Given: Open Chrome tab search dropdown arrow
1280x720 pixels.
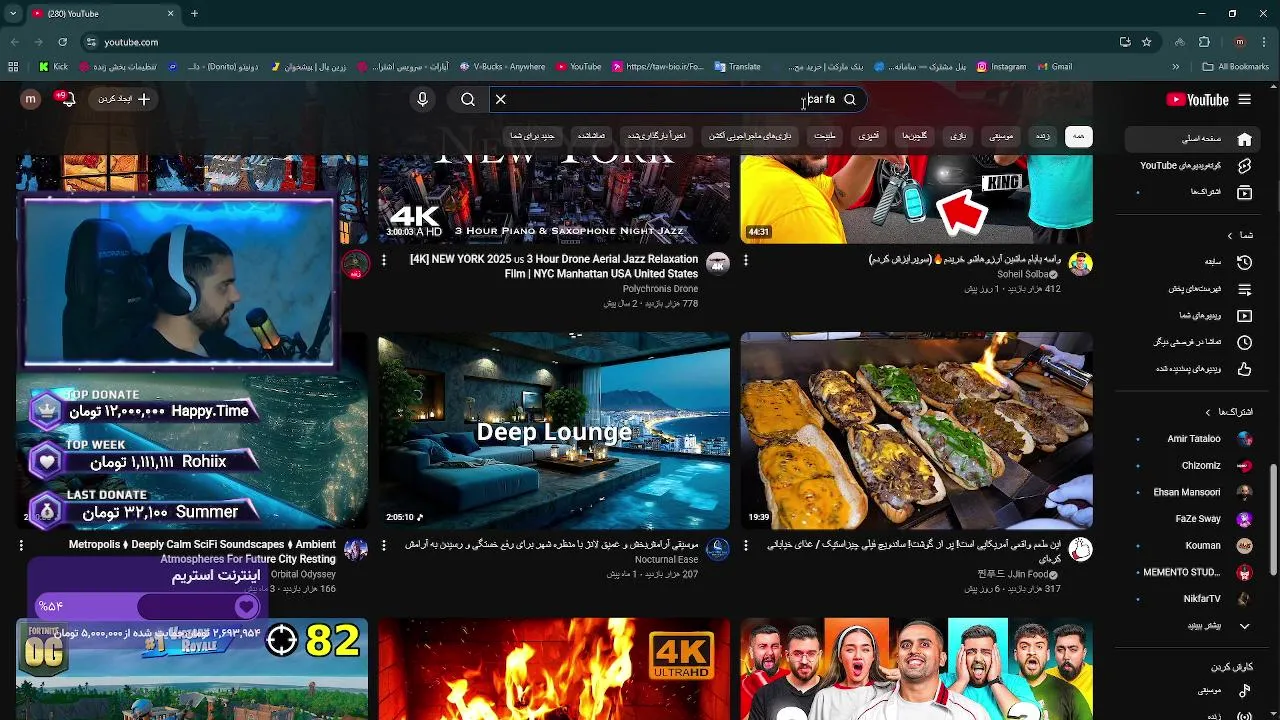Looking at the screenshot, I should [x=12, y=14].
